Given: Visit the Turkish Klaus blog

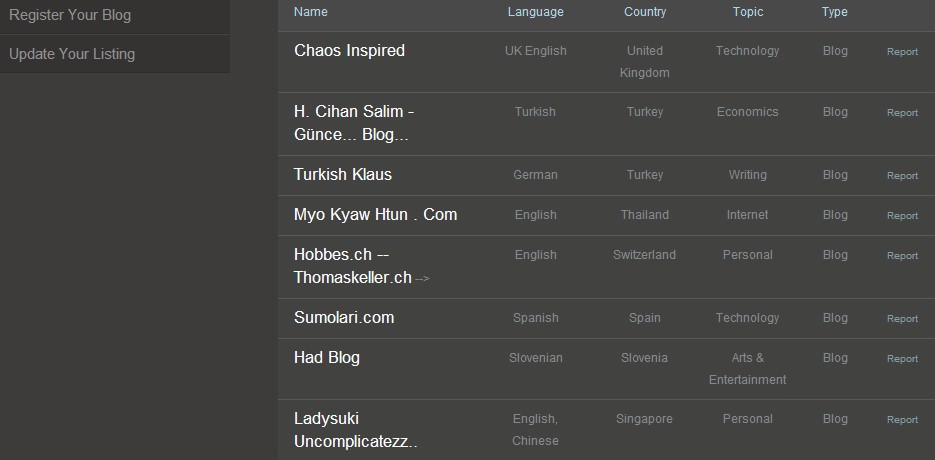Looking at the screenshot, I should pos(343,174).
